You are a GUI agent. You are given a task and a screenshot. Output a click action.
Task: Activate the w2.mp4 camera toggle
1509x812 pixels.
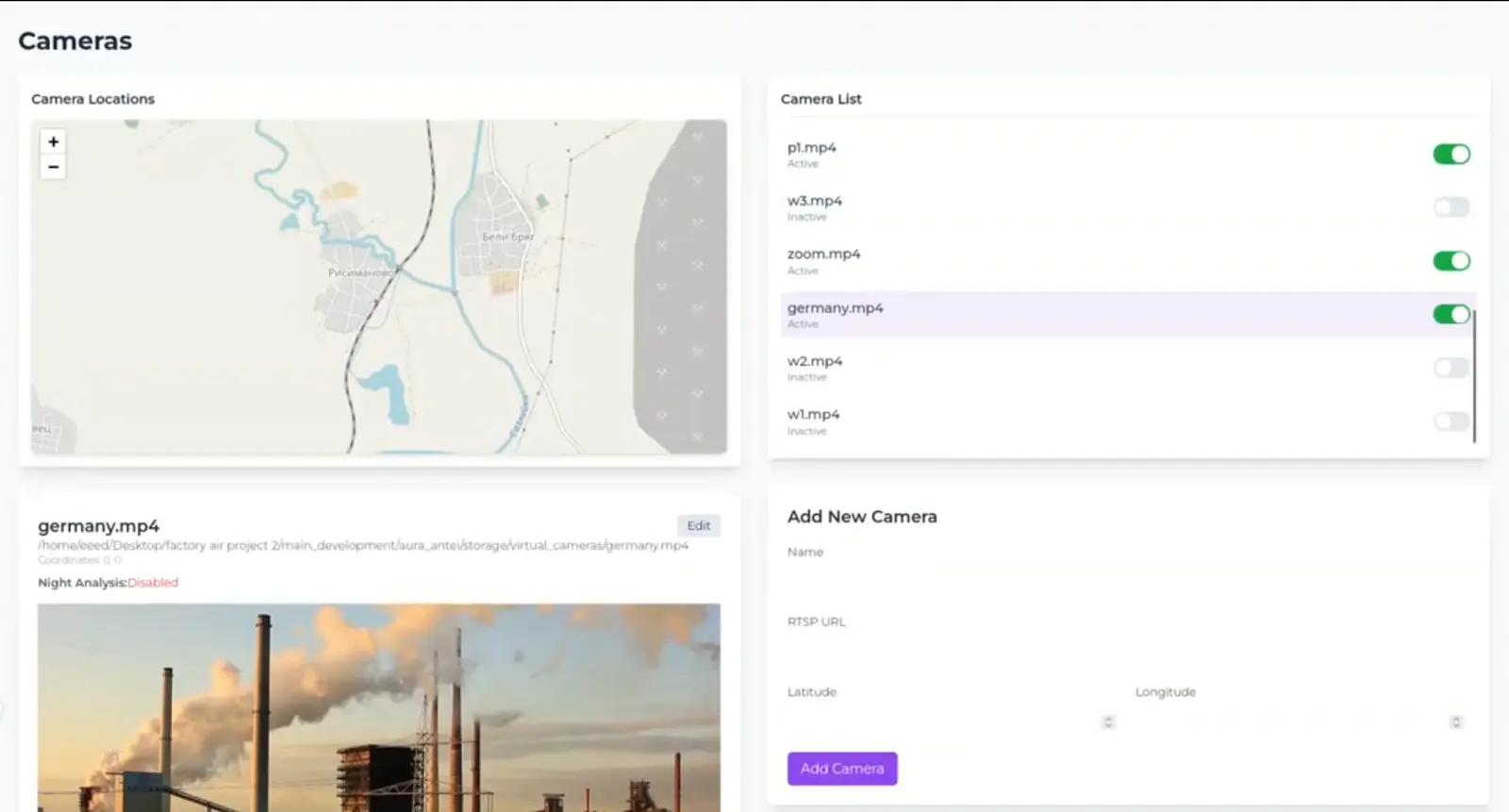click(x=1451, y=368)
